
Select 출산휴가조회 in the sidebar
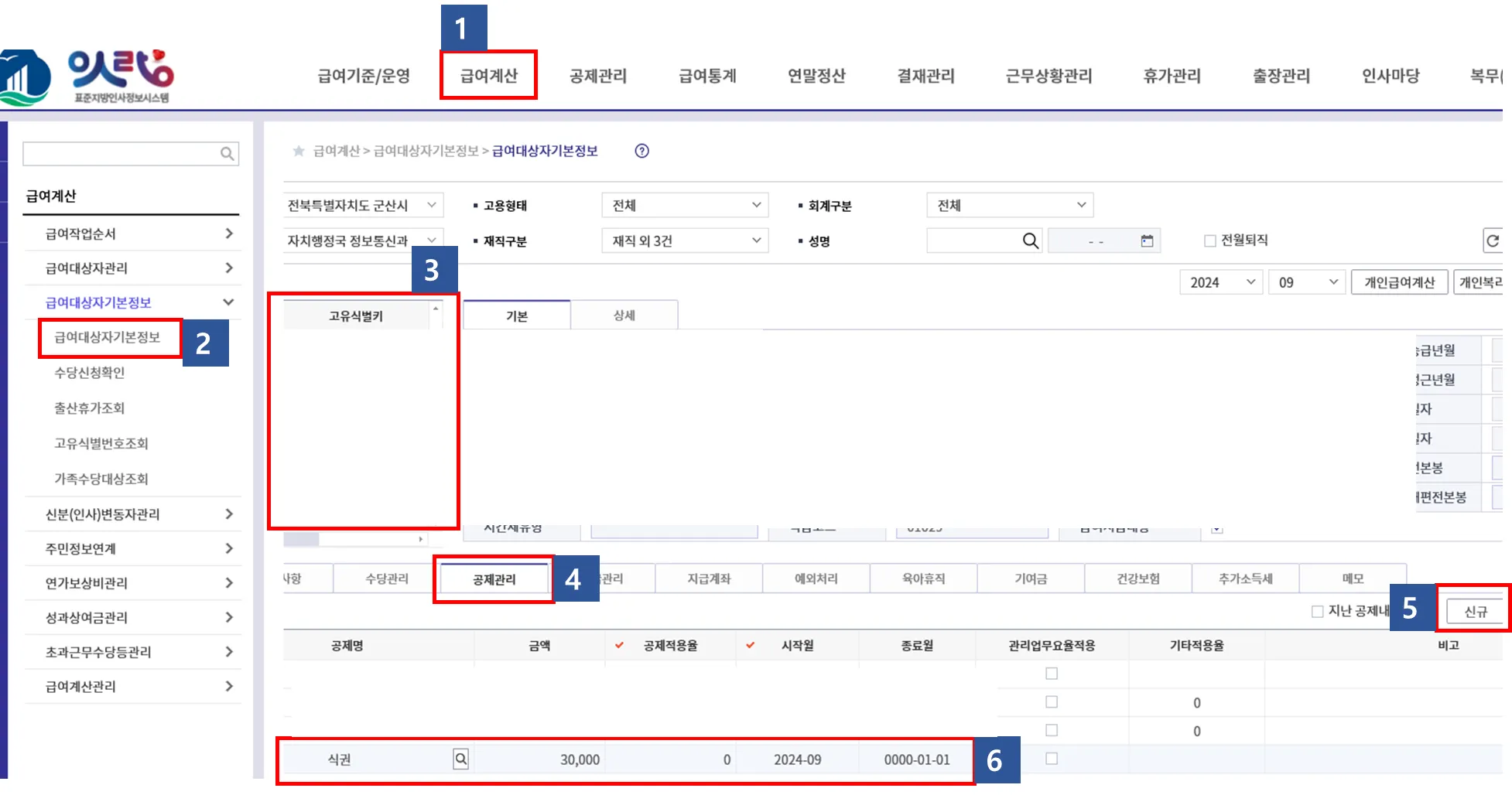pyautogui.click(x=90, y=408)
